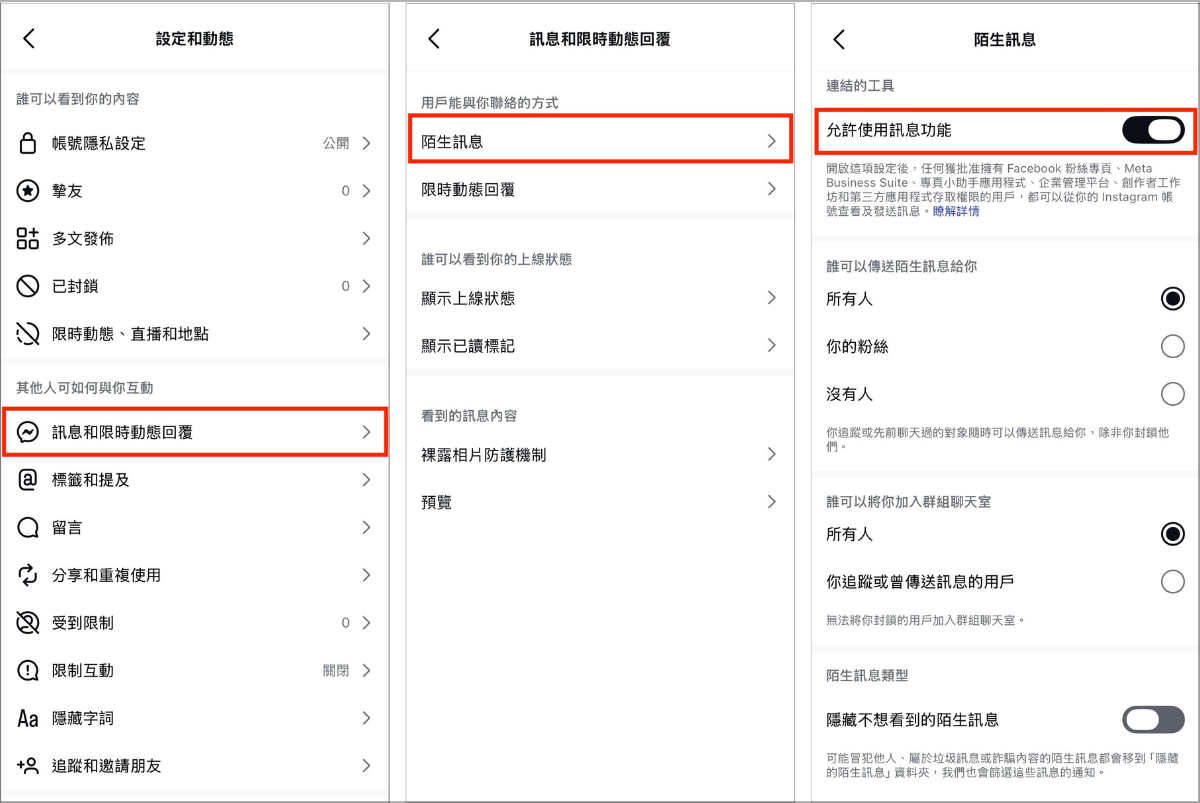The width and height of the screenshot is (1200, 803).
Task: Toggle 允許使用訊息功能 switch
Action: 1153,130
